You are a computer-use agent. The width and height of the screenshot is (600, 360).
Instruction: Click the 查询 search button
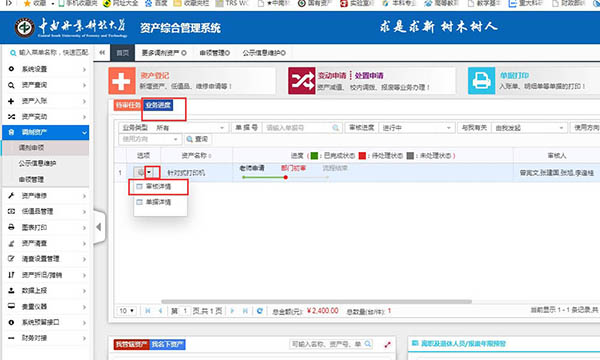pyautogui.click(x=197, y=139)
